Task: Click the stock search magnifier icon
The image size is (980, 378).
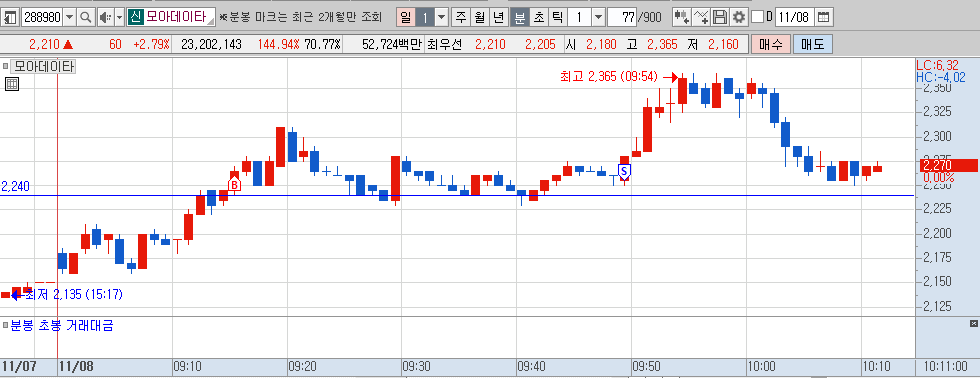Action: click(86, 17)
